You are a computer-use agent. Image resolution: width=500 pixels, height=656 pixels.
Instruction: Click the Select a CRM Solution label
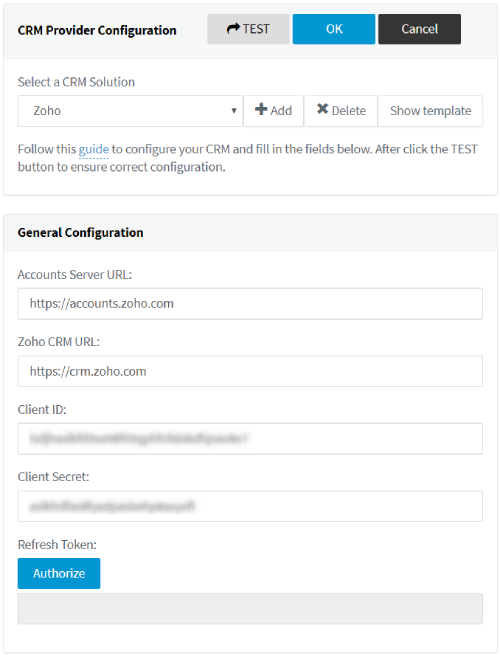click(x=76, y=82)
